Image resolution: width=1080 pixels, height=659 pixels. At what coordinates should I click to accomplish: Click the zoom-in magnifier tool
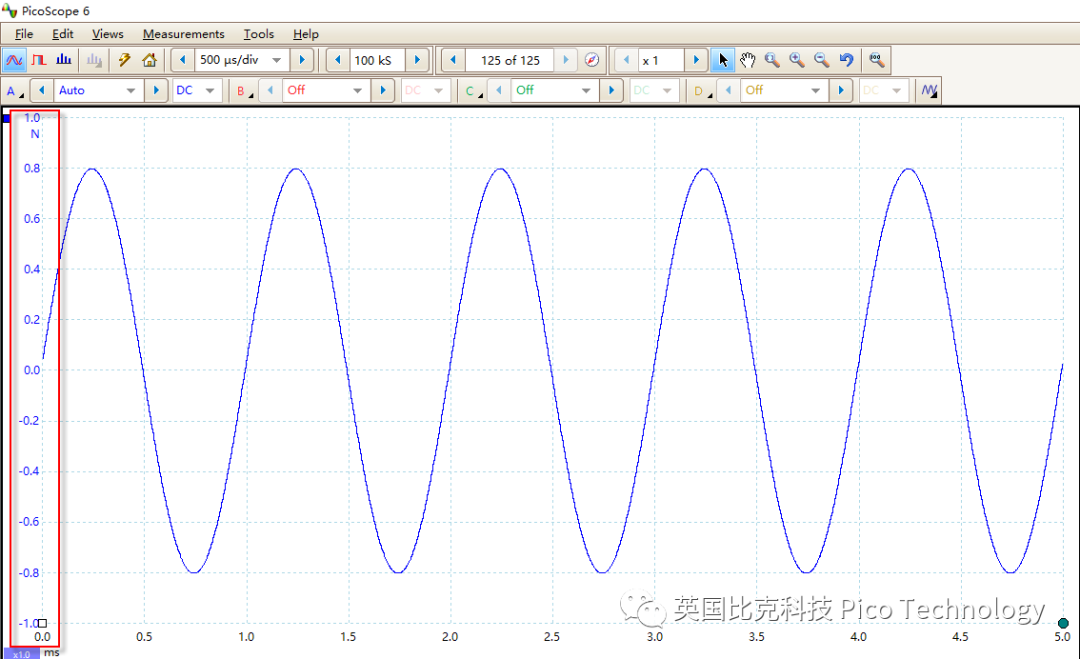(x=797, y=60)
